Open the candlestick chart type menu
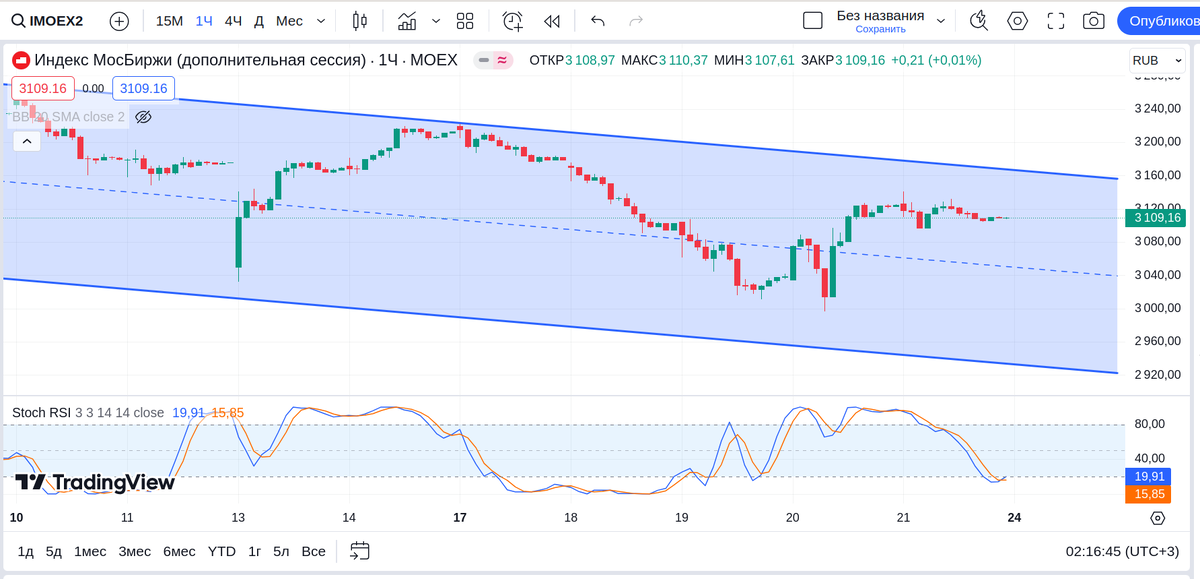This screenshot has height=579, width=1200. coord(360,20)
